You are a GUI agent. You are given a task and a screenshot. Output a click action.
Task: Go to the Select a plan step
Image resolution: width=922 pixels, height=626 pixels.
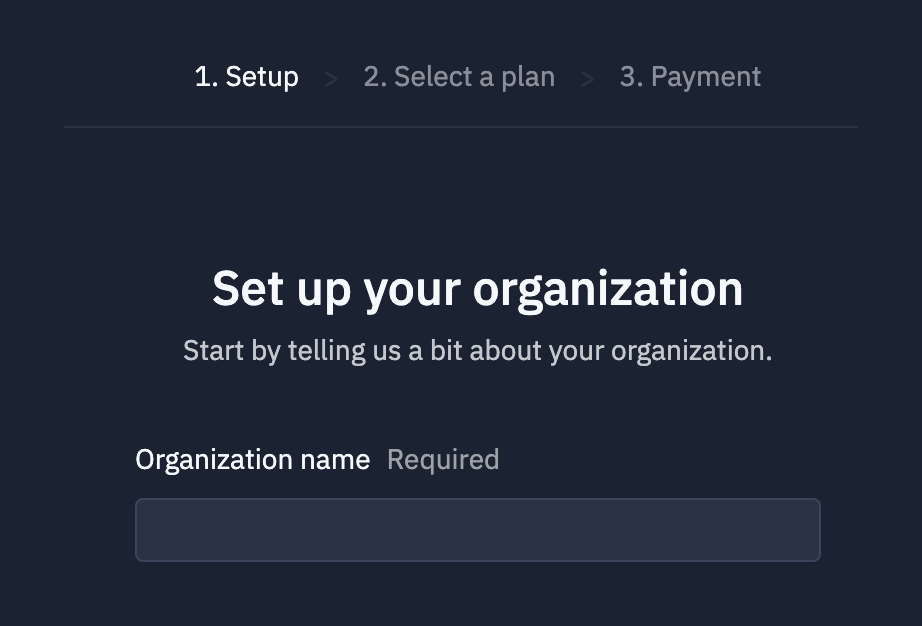(459, 77)
